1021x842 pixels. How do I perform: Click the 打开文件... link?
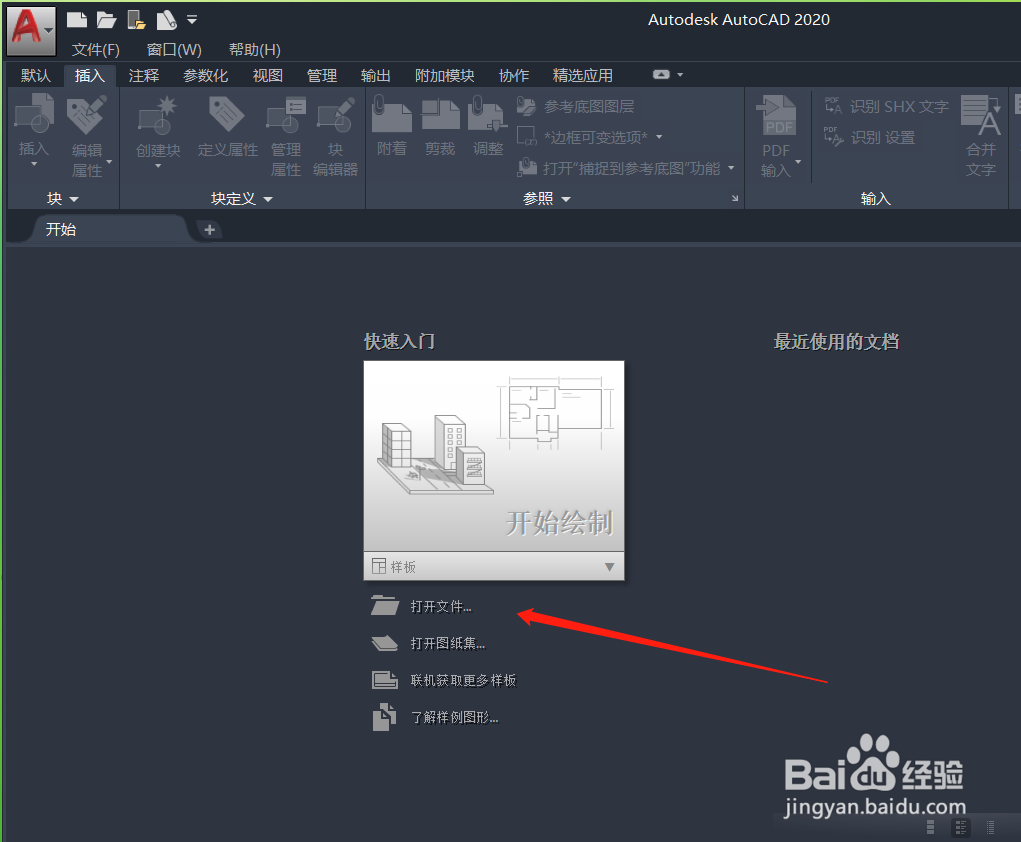pos(441,607)
